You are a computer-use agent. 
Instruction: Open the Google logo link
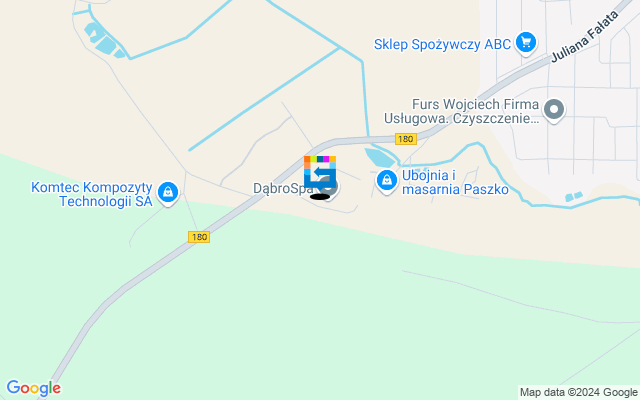tap(33, 388)
